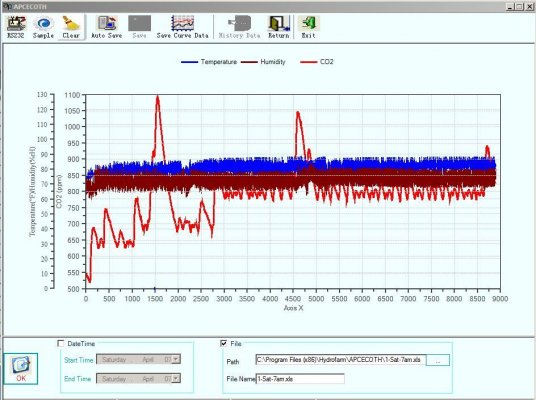Expand the Start Time date dropdown

click(176, 359)
